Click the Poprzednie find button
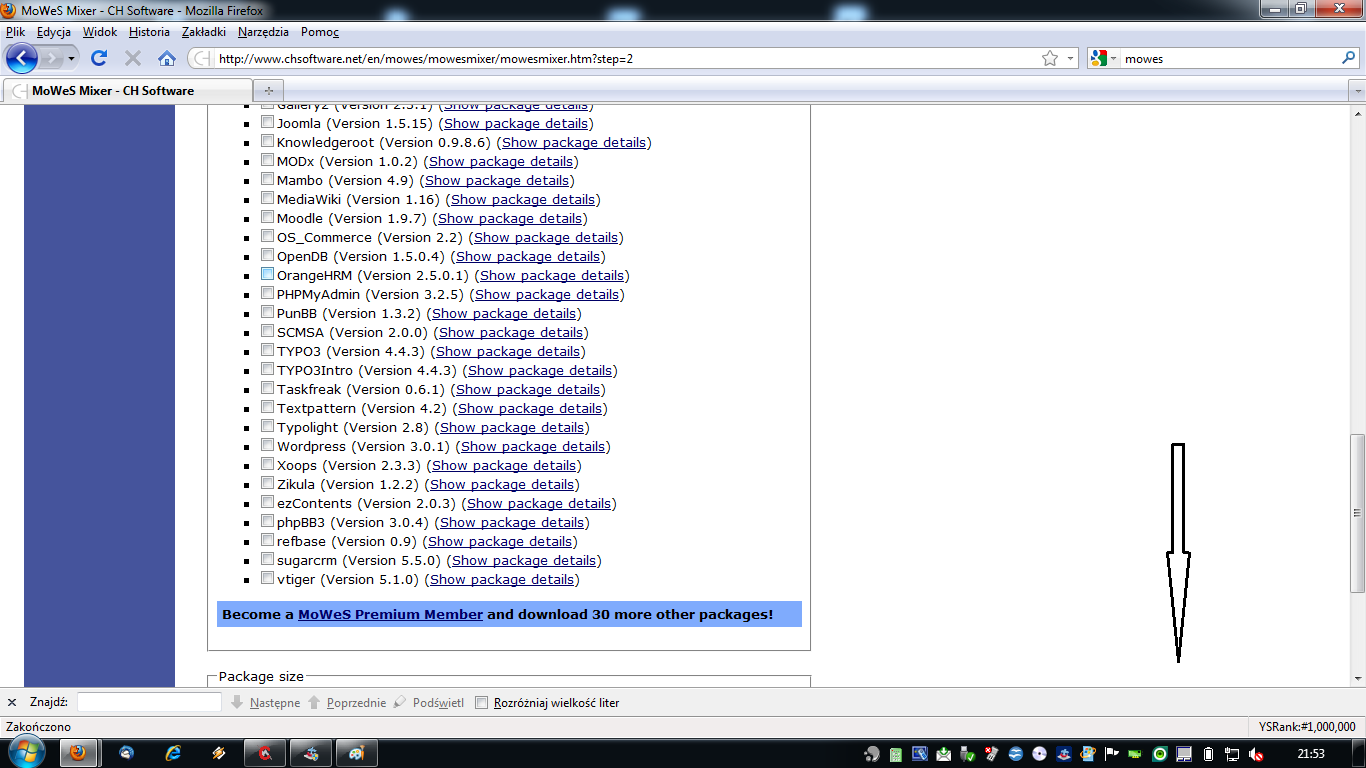The width and height of the screenshot is (1366, 768). click(347, 702)
